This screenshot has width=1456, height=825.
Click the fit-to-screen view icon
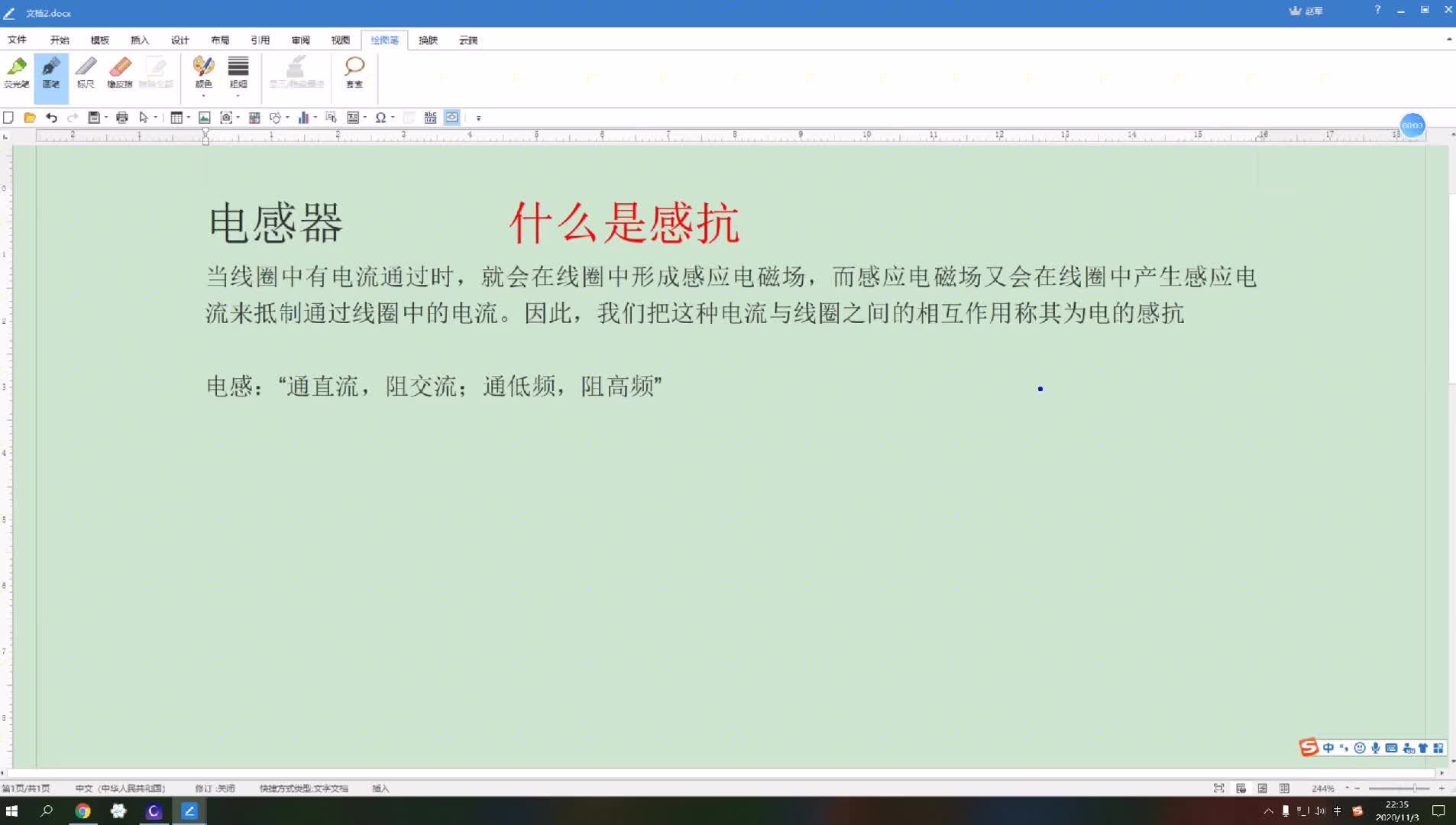click(1219, 788)
